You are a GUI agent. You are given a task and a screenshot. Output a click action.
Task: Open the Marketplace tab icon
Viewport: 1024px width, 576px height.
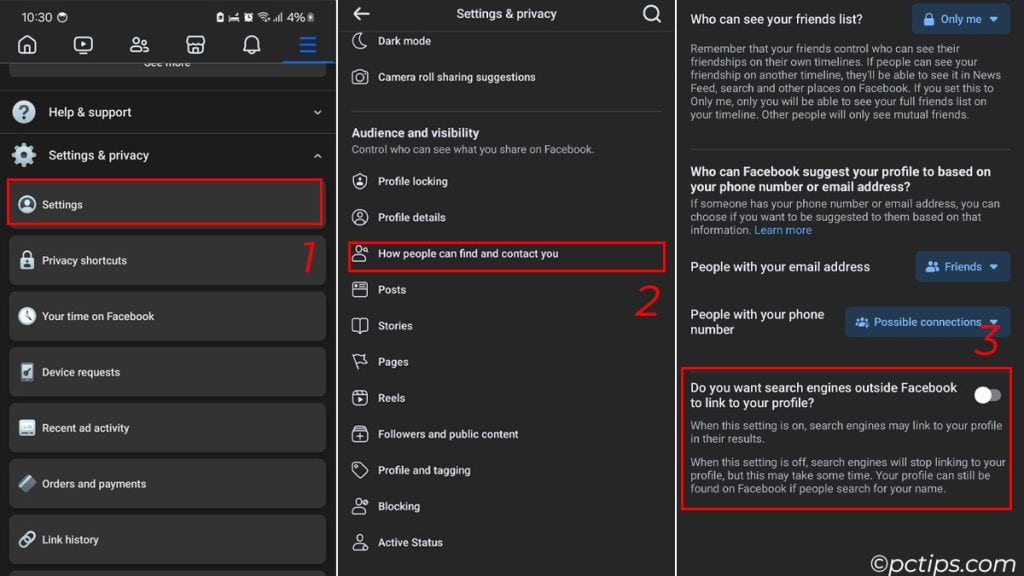(x=195, y=44)
